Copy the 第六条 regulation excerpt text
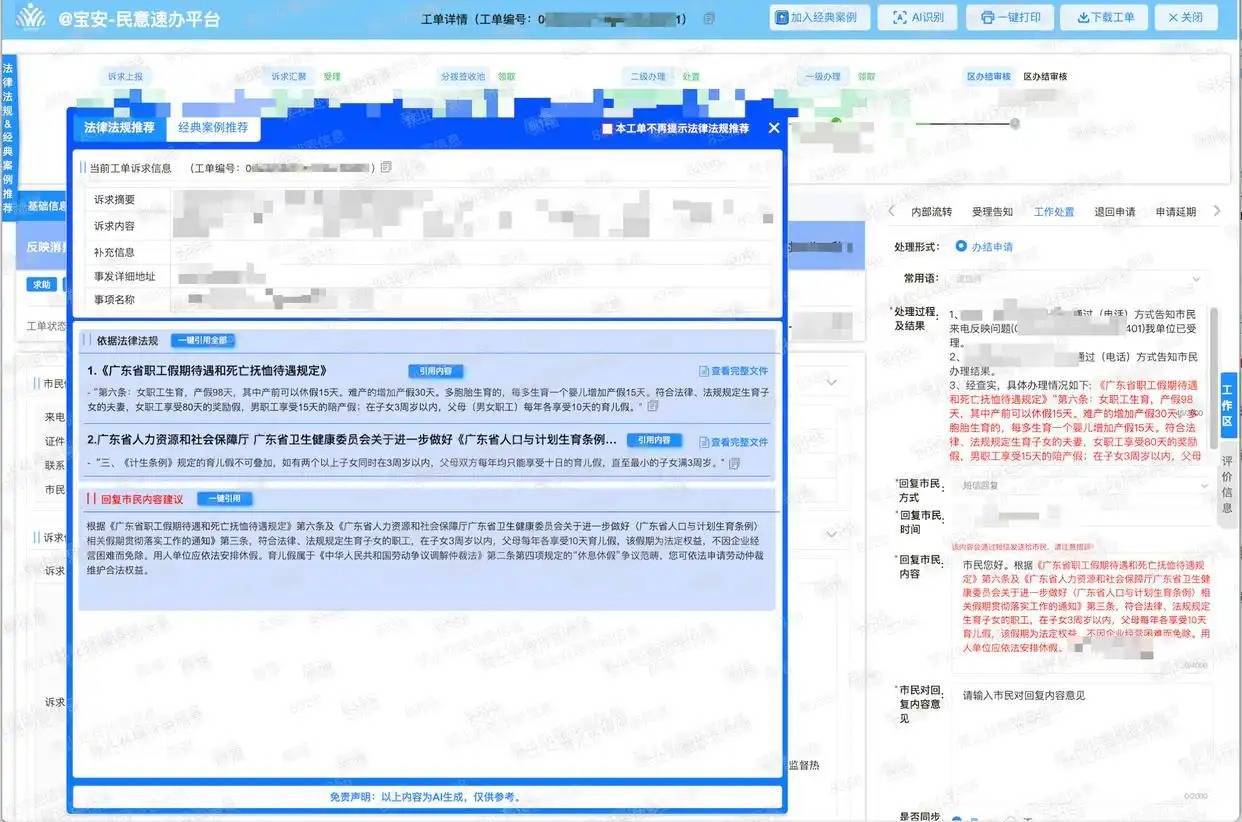 click(653, 406)
